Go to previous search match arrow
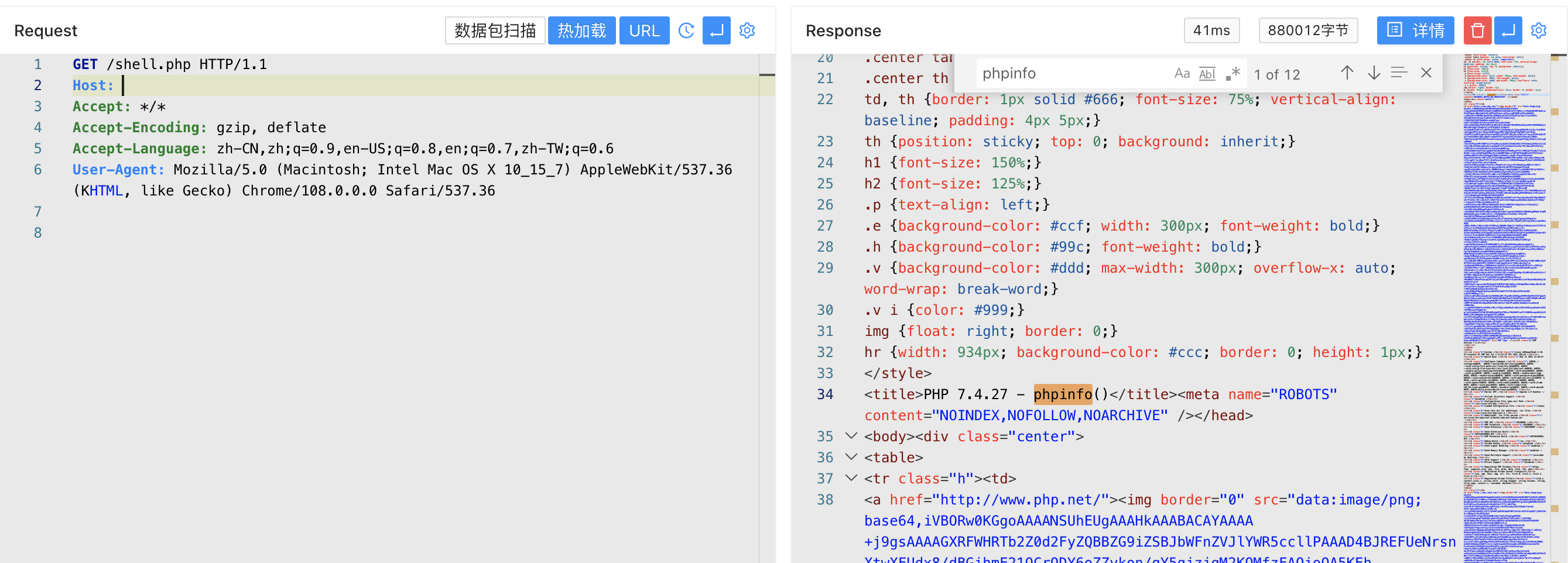Screen dimensions: 1568x563 [x=1347, y=73]
